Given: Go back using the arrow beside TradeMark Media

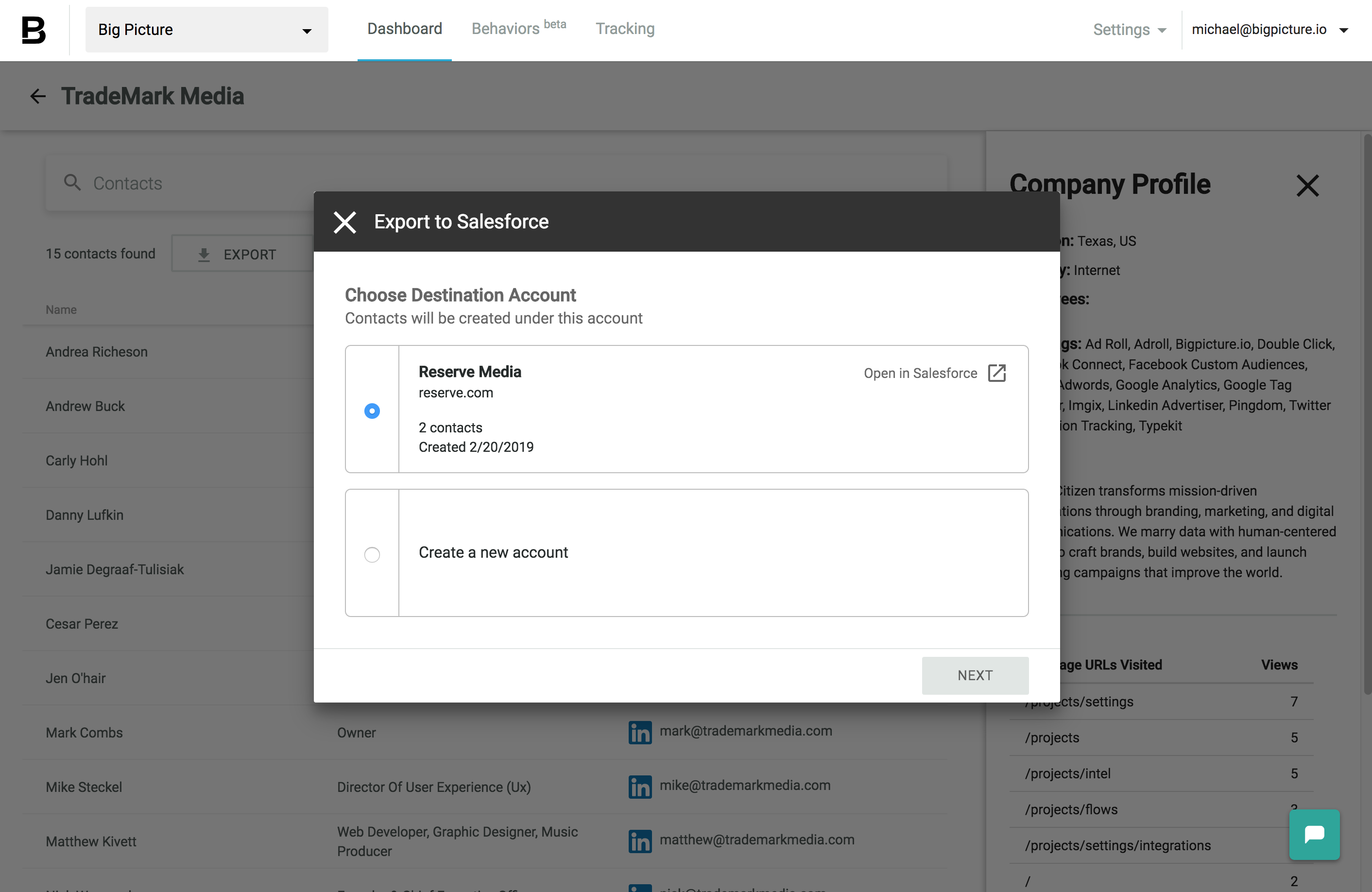Looking at the screenshot, I should [38, 96].
